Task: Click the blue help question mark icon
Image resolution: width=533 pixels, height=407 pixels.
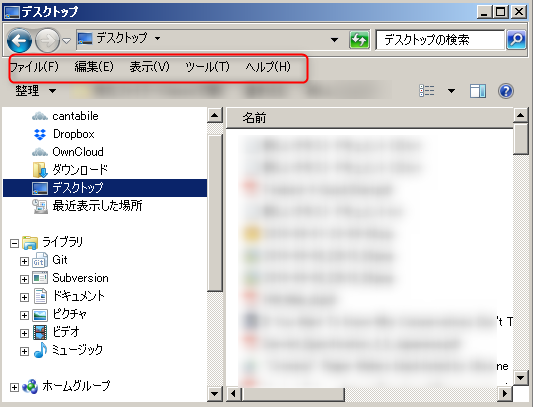Action: pos(506,91)
